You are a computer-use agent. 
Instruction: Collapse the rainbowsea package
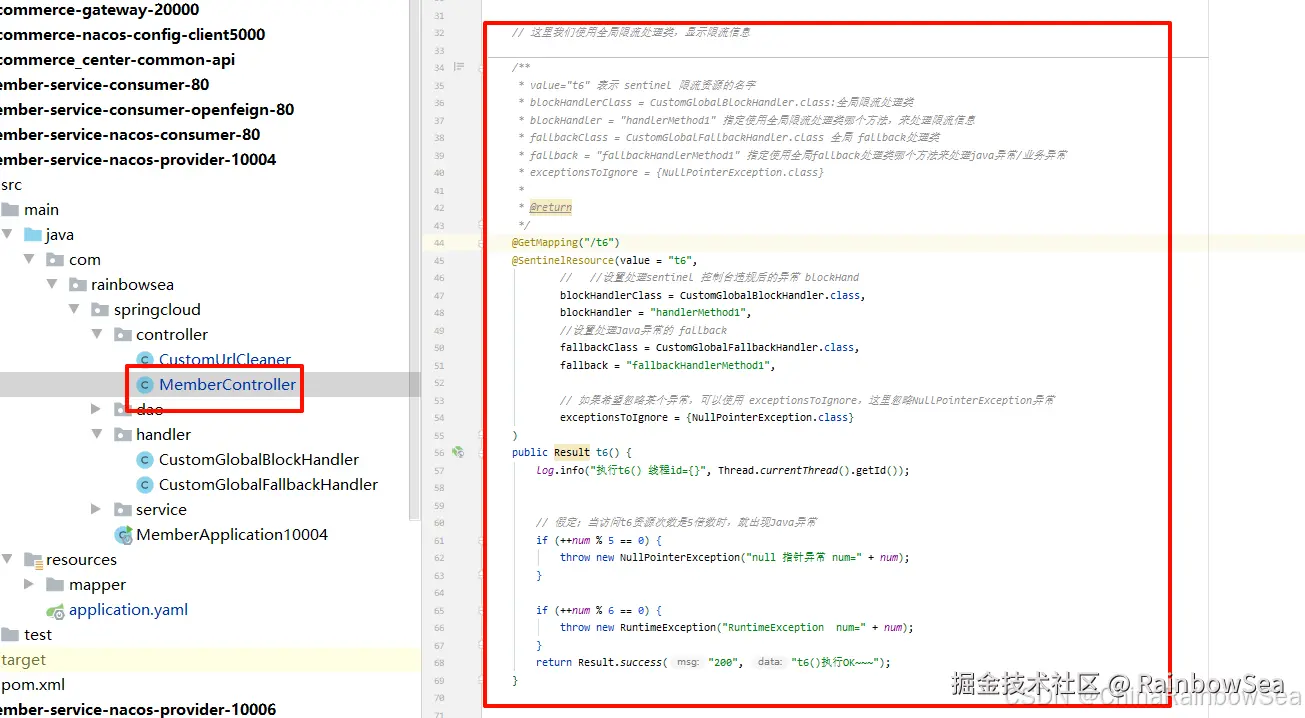click(x=51, y=285)
